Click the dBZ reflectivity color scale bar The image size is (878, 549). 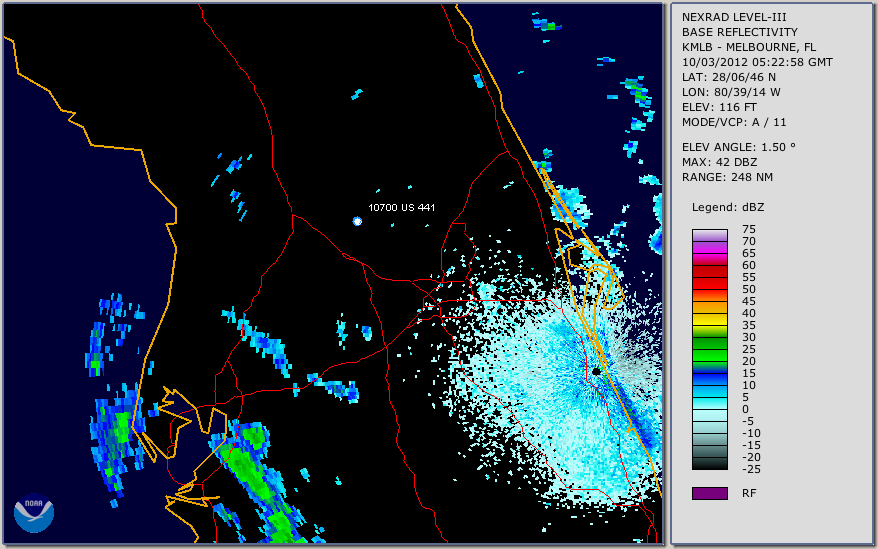pyautogui.click(x=709, y=349)
